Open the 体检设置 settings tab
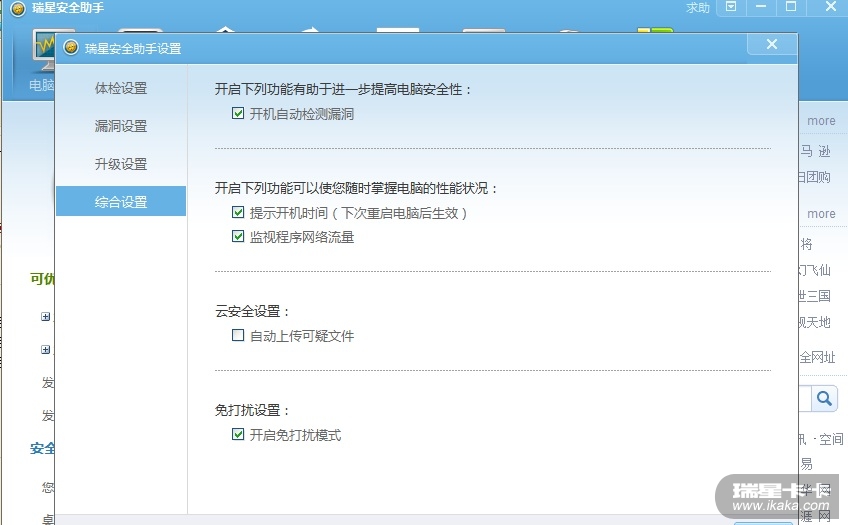This screenshot has height=525, width=848. [121, 88]
